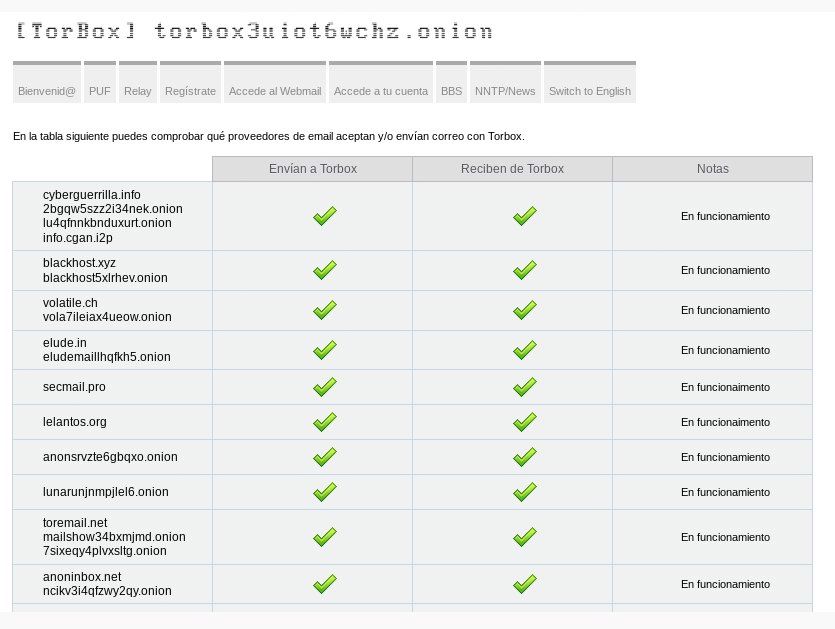Image resolution: width=835 pixels, height=629 pixels.
Task: Click the 'Reciben de Torbox' checkmark for toremail.net
Action: pos(524,537)
